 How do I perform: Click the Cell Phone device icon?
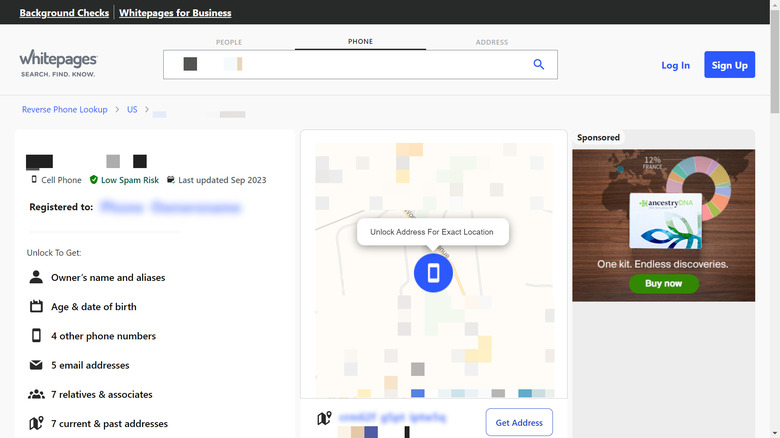[34, 179]
